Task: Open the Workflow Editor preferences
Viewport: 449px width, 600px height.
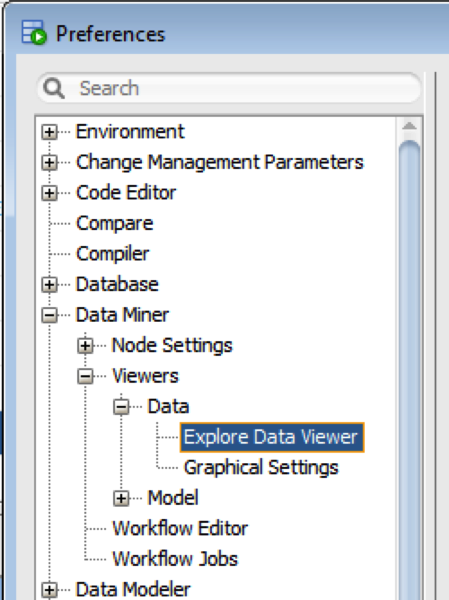Action: [x=180, y=528]
